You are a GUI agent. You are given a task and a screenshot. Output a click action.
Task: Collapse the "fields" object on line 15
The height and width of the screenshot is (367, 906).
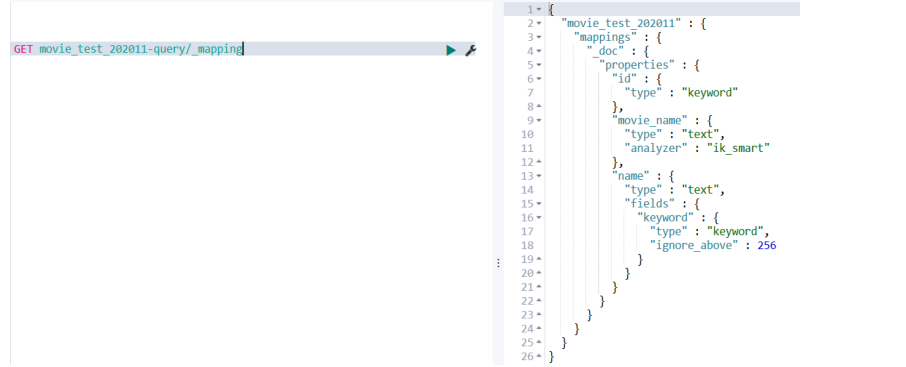[539, 204]
